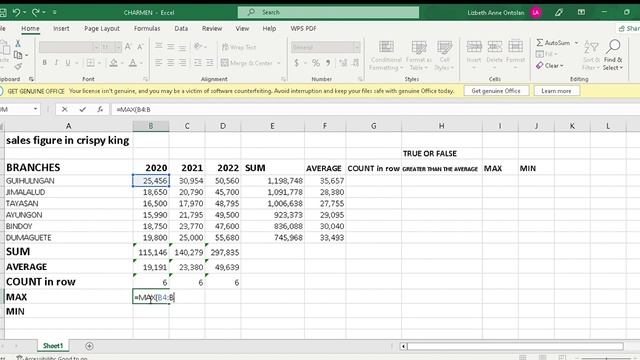Click the Undo arrow in title bar
The image size is (640, 360).
[x=16, y=13]
